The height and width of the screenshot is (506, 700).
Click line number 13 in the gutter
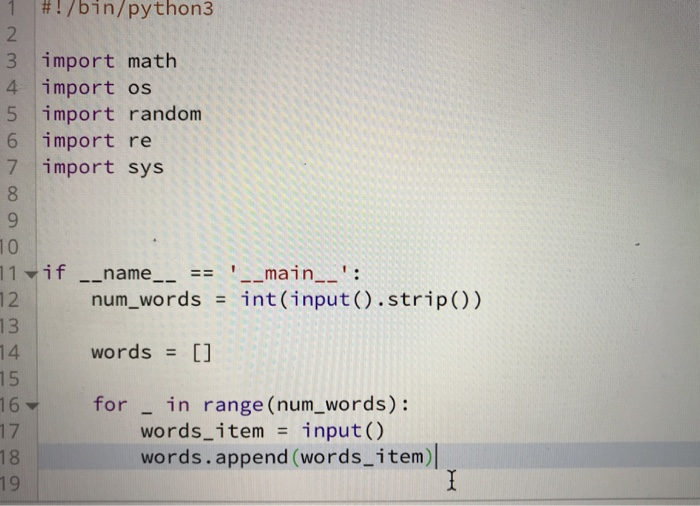pos(9,326)
